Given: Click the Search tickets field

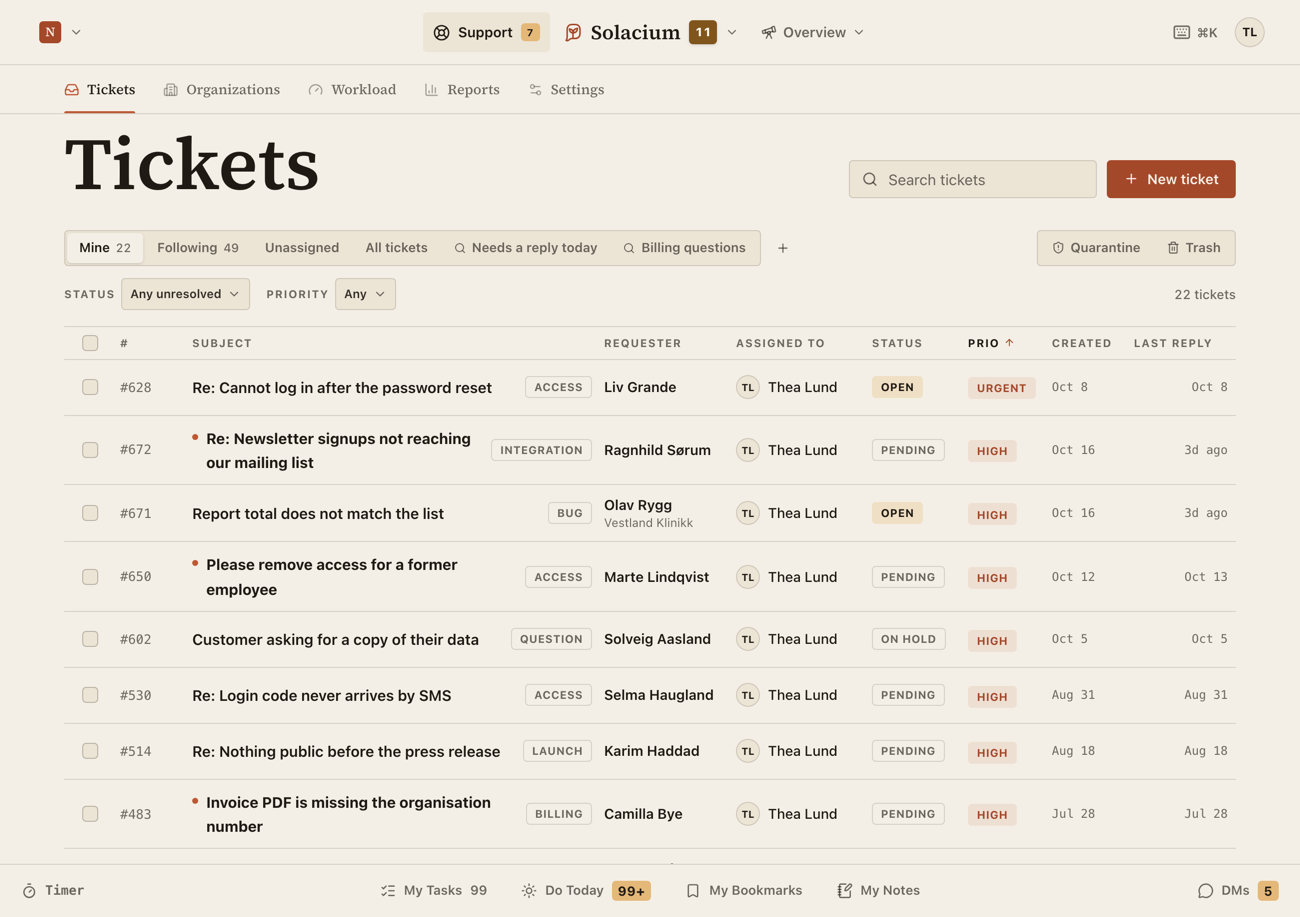Looking at the screenshot, I should coord(972,179).
